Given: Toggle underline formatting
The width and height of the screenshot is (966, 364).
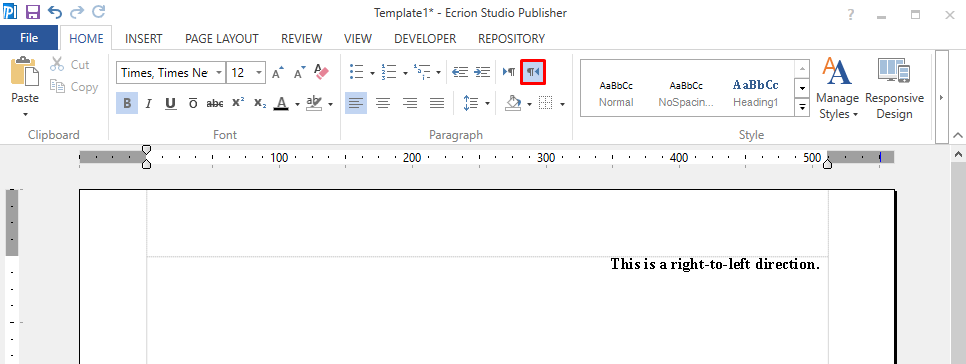Looking at the screenshot, I should pos(171,103).
